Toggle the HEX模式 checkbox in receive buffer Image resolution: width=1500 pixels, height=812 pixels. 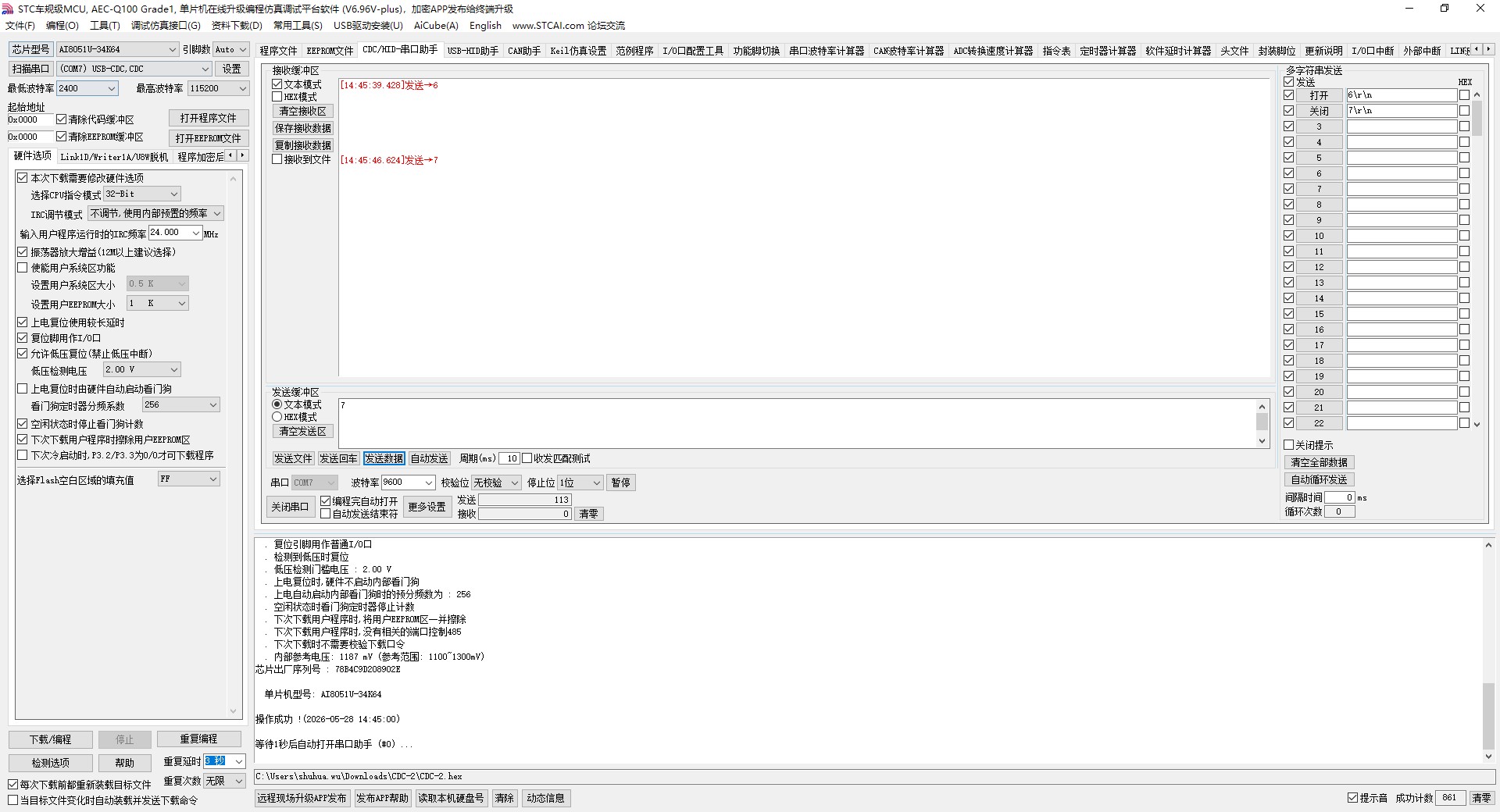pyautogui.click(x=277, y=97)
